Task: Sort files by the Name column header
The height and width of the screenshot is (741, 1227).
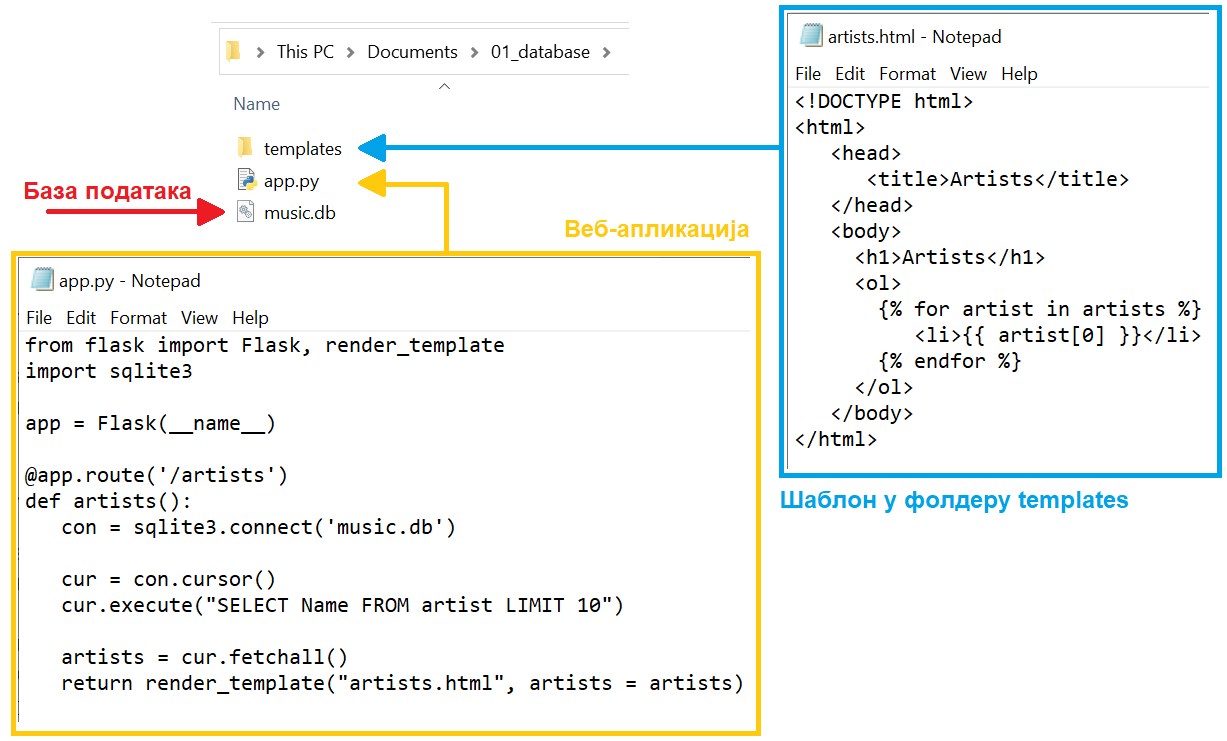Action: coord(257,104)
